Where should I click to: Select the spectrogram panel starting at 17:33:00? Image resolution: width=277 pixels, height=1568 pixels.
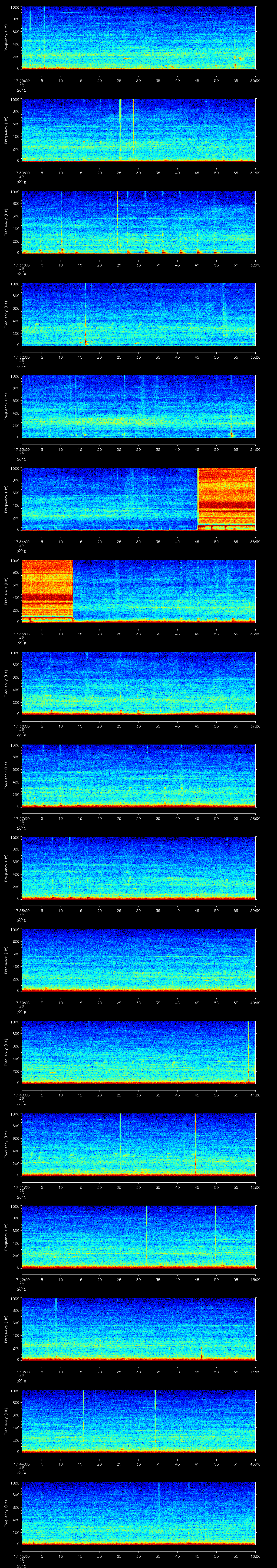tap(139, 407)
